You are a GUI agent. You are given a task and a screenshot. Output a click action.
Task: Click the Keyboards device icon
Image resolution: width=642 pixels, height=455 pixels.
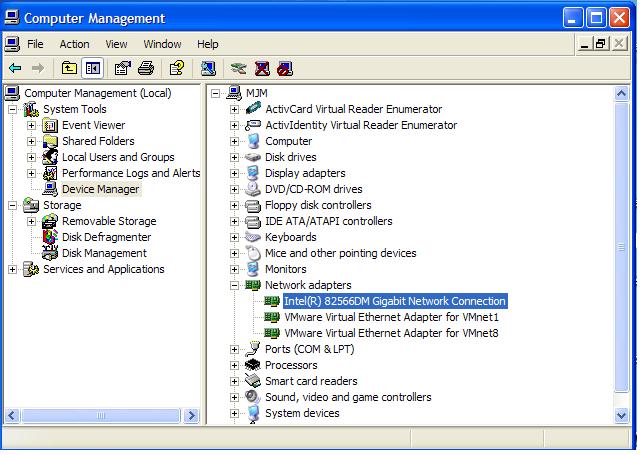(x=253, y=237)
